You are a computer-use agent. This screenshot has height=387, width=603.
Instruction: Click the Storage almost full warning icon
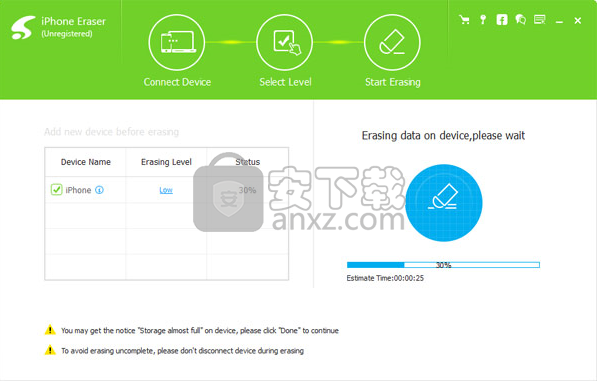50,330
